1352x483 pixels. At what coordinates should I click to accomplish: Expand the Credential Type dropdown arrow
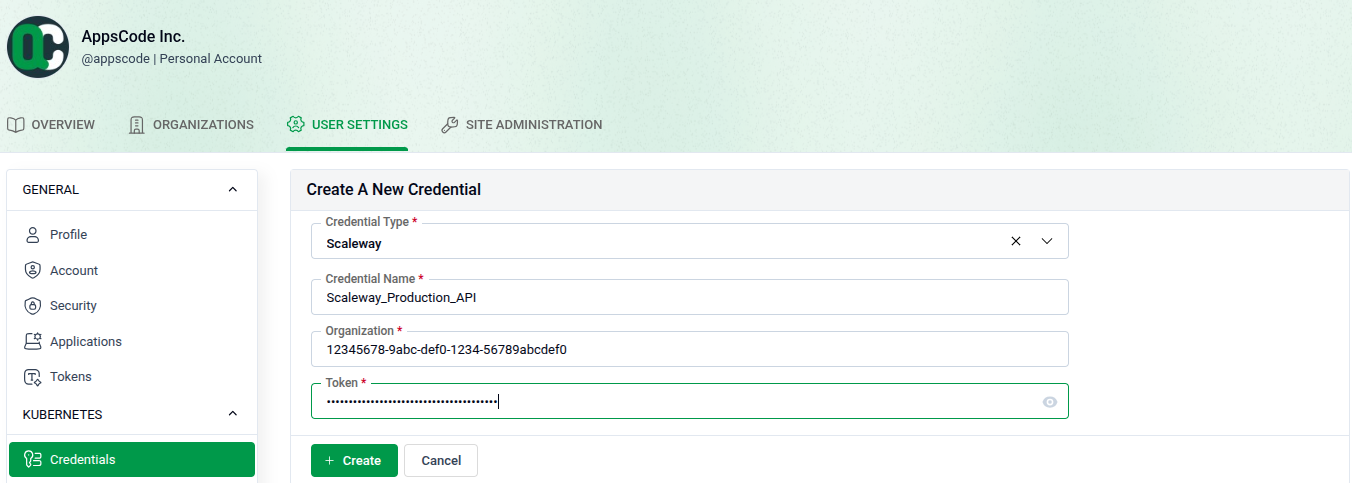(x=1048, y=241)
